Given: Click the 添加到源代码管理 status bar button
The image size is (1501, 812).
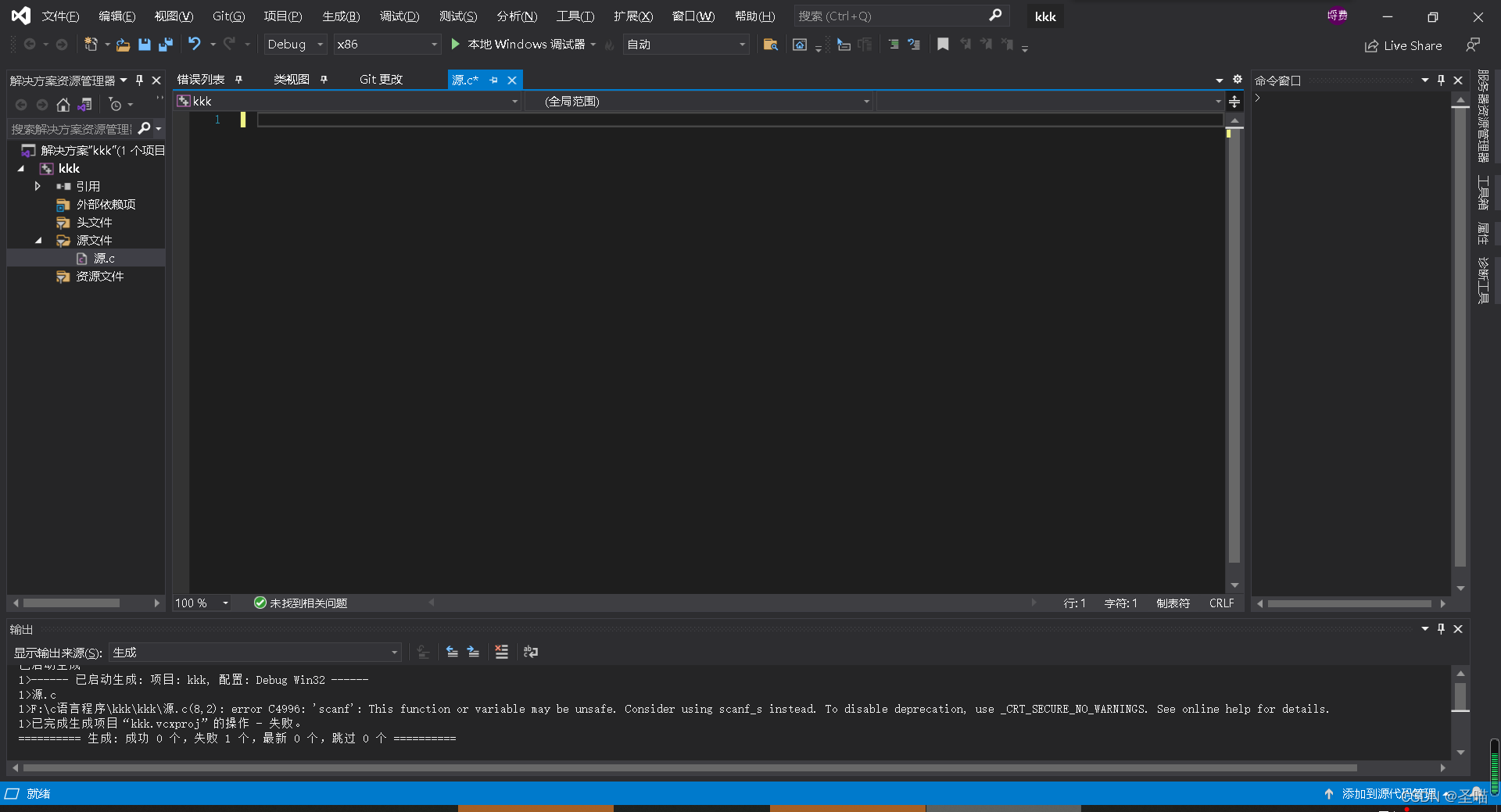Looking at the screenshot, I should coord(1388,794).
